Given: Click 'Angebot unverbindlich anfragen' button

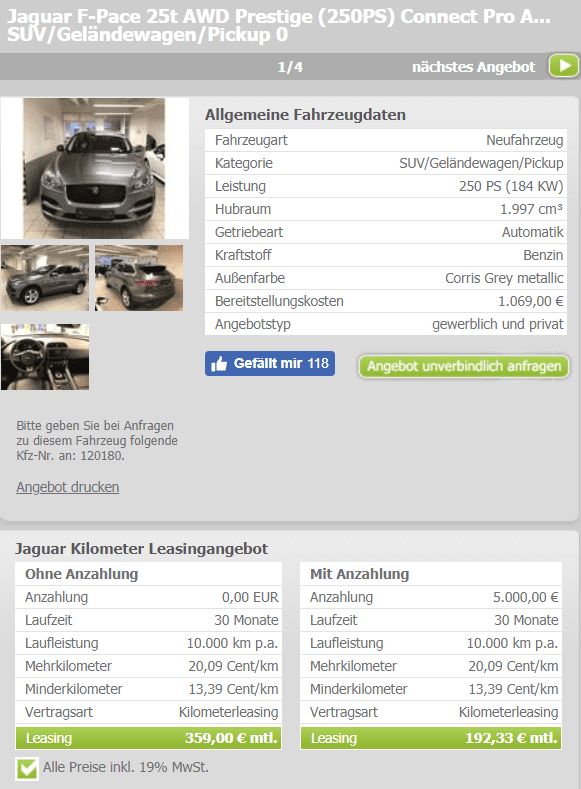Looking at the screenshot, I should (x=463, y=366).
